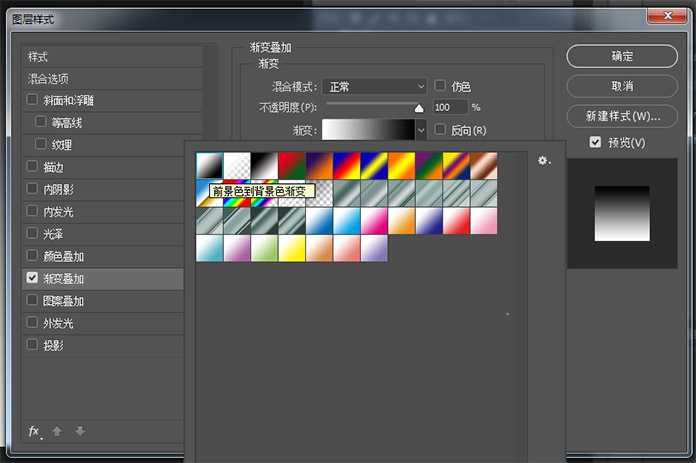
Task: Expand the gradient picker dropdown arrow
Action: tap(421, 130)
